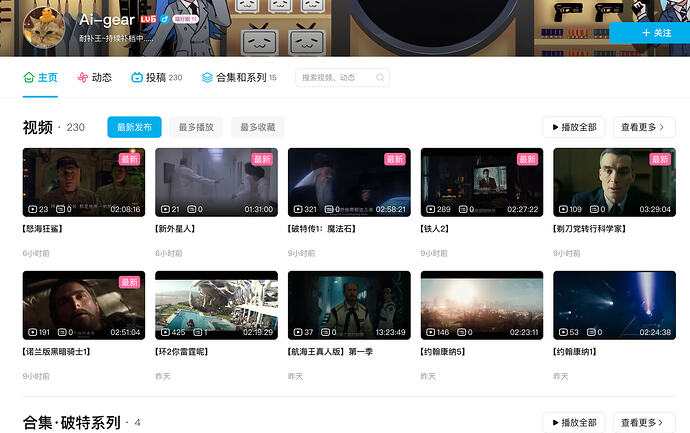This screenshot has width=690, height=433.
Task: Click the play count icon on 铁人2
Action: pyautogui.click(x=431, y=209)
